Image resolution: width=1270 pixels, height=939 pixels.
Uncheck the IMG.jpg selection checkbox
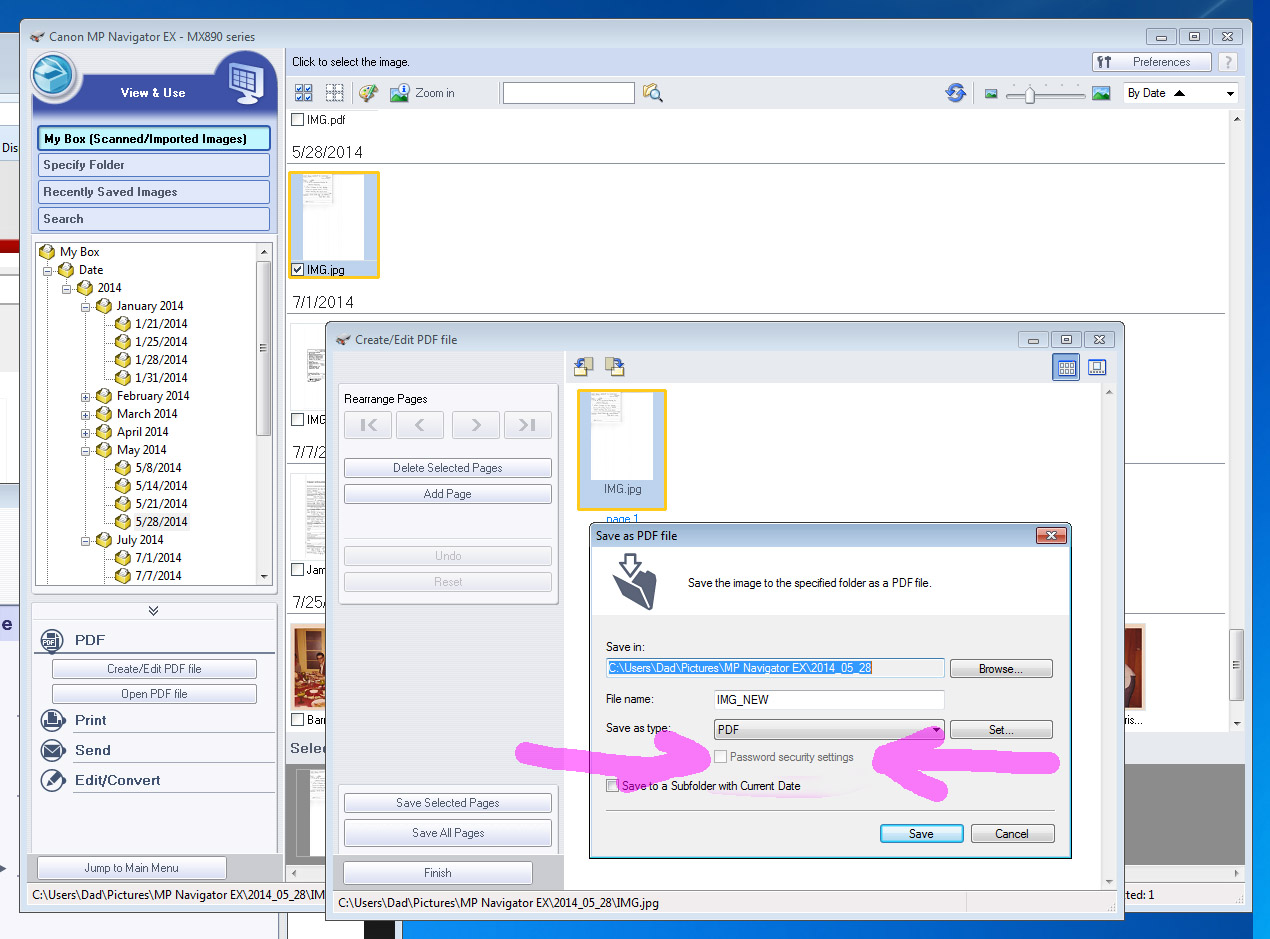[297, 269]
